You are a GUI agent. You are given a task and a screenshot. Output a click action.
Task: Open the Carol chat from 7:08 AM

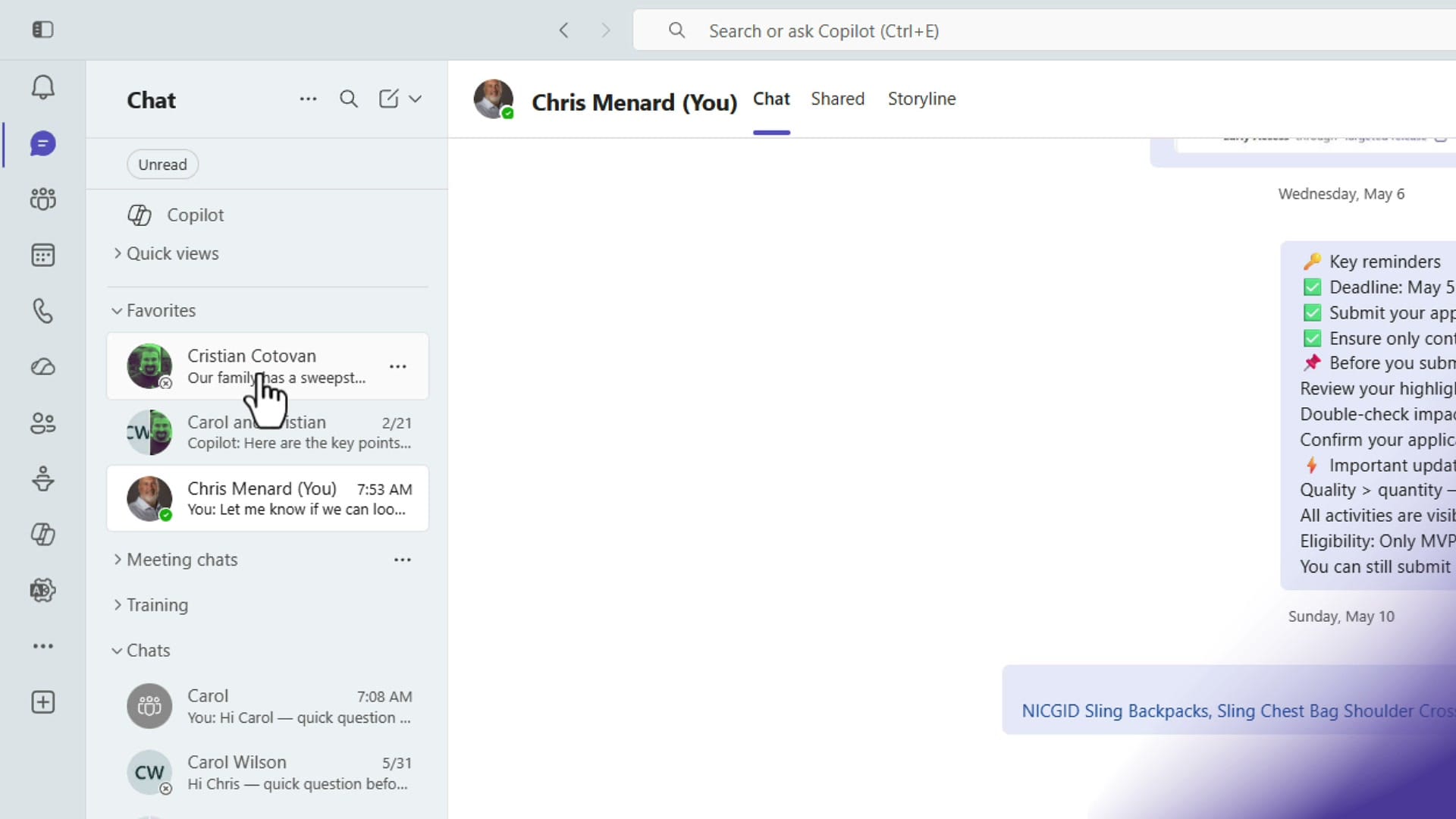point(268,706)
